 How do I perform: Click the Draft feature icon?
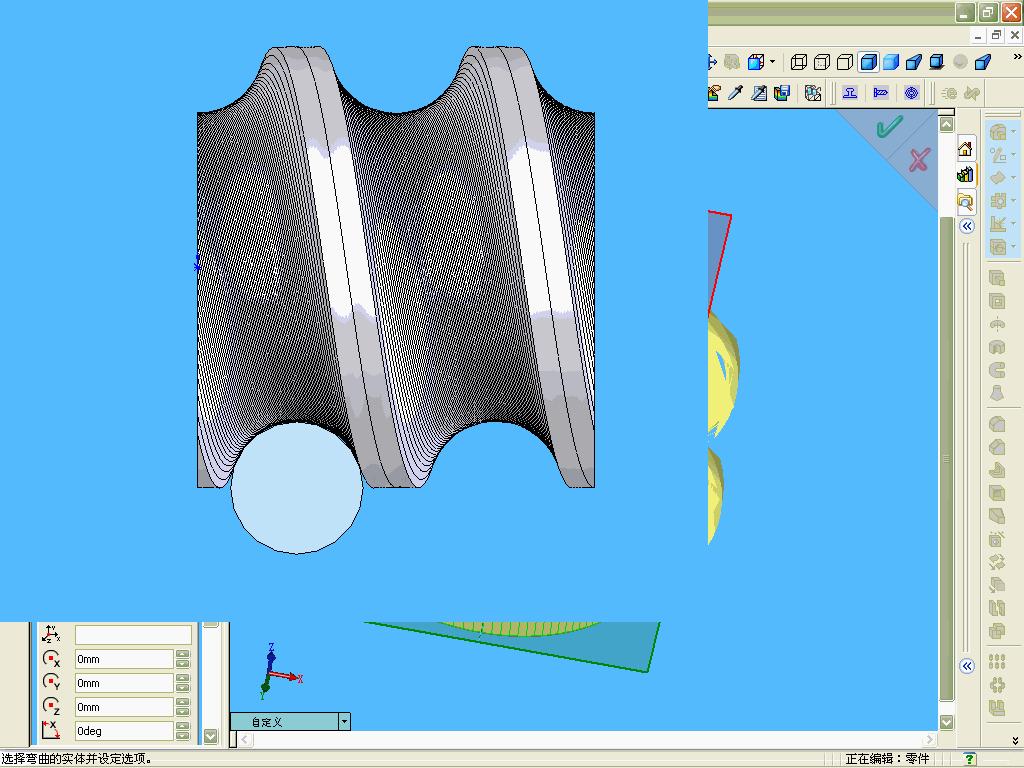click(997, 516)
